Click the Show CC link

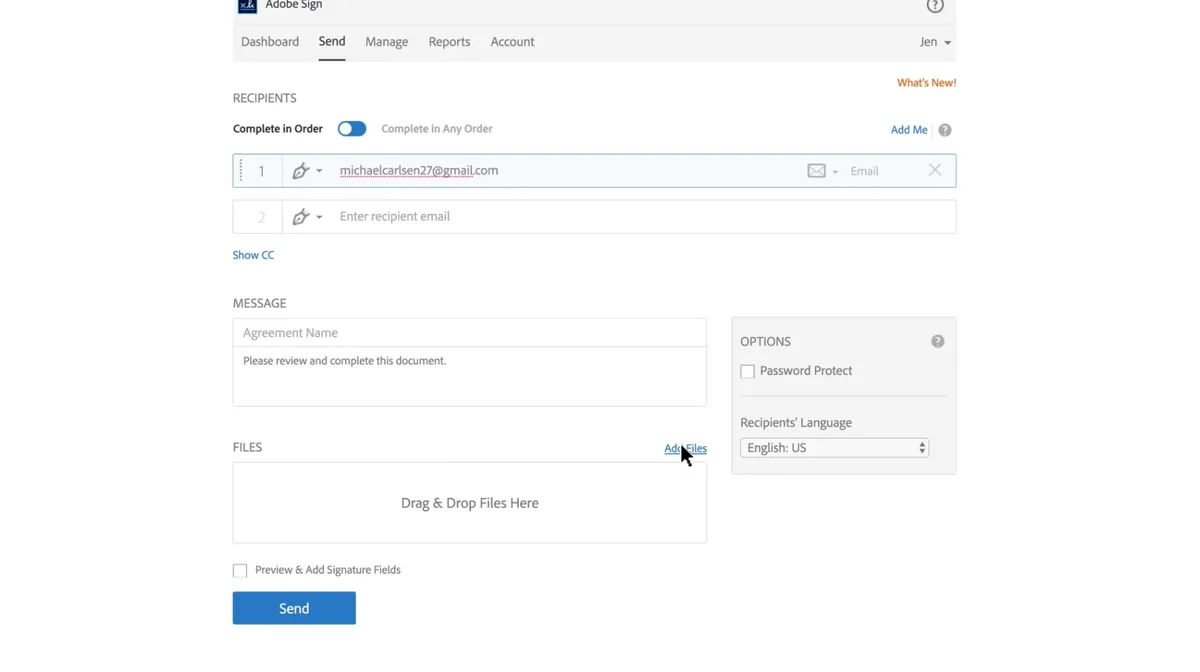click(253, 255)
